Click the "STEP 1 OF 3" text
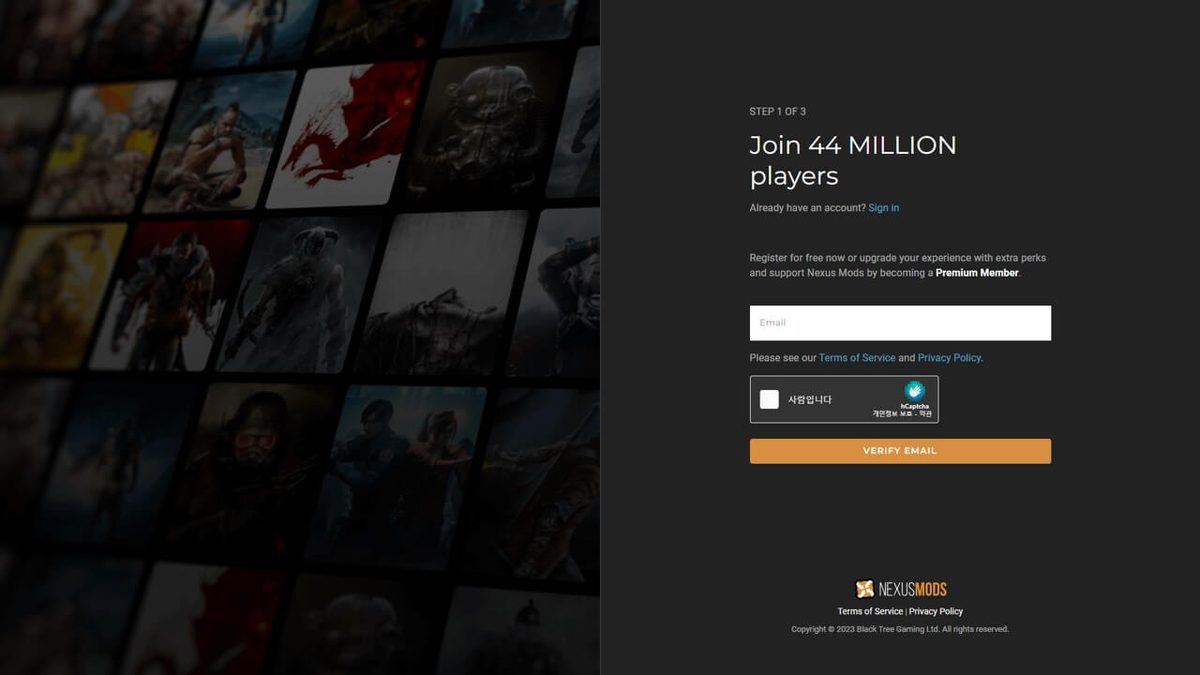Image resolution: width=1200 pixels, height=675 pixels. pyautogui.click(x=777, y=112)
